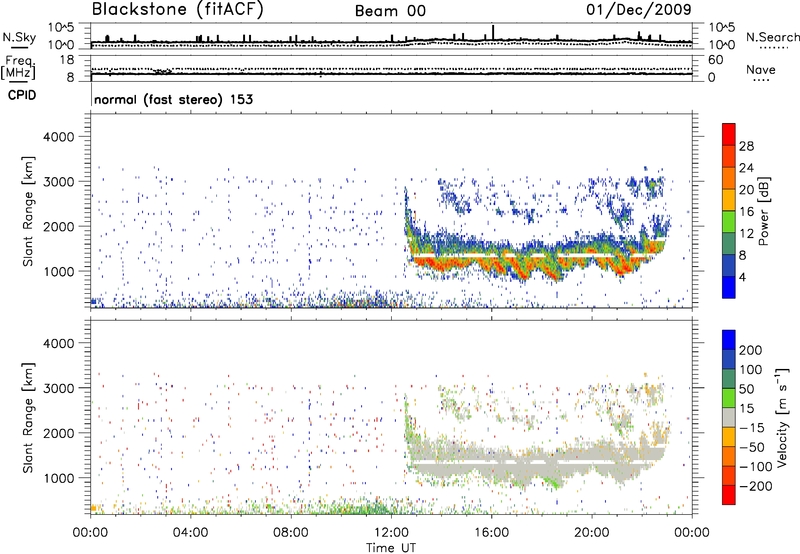Click the "20" Power colorbar label

[746, 190]
